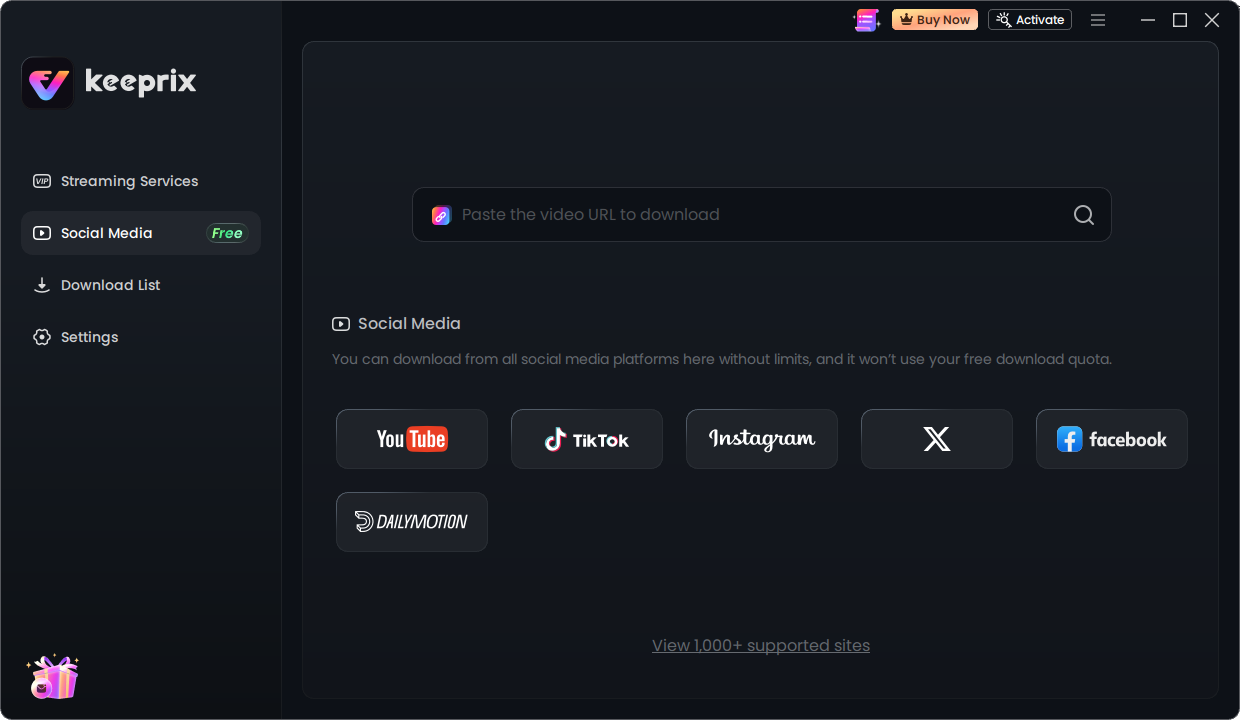Open the Facebook platform tile
The width and height of the screenshot is (1240, 720).
(x=1112, y=439)
